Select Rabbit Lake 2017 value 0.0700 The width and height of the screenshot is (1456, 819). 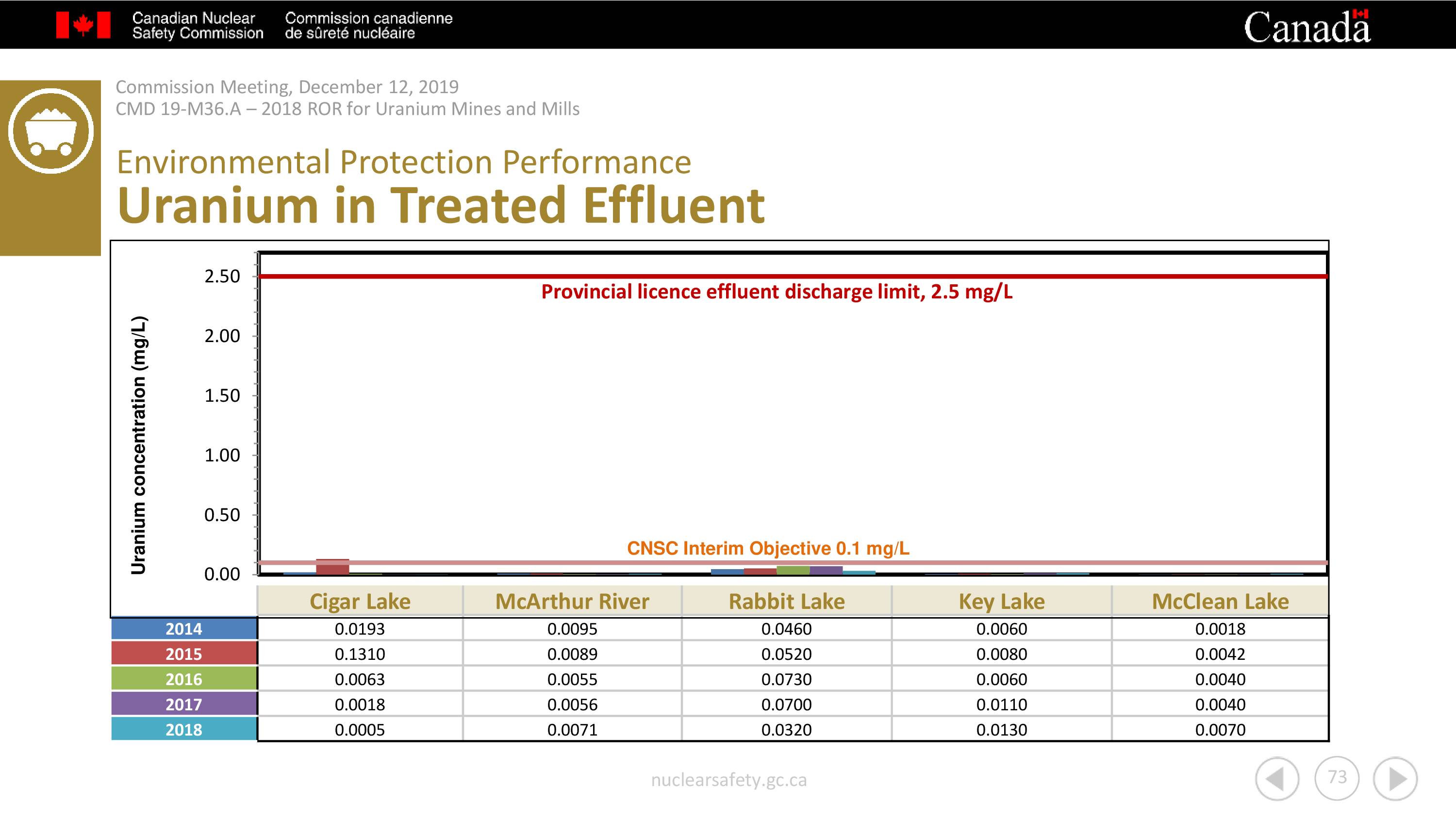[x=787, y=704]
